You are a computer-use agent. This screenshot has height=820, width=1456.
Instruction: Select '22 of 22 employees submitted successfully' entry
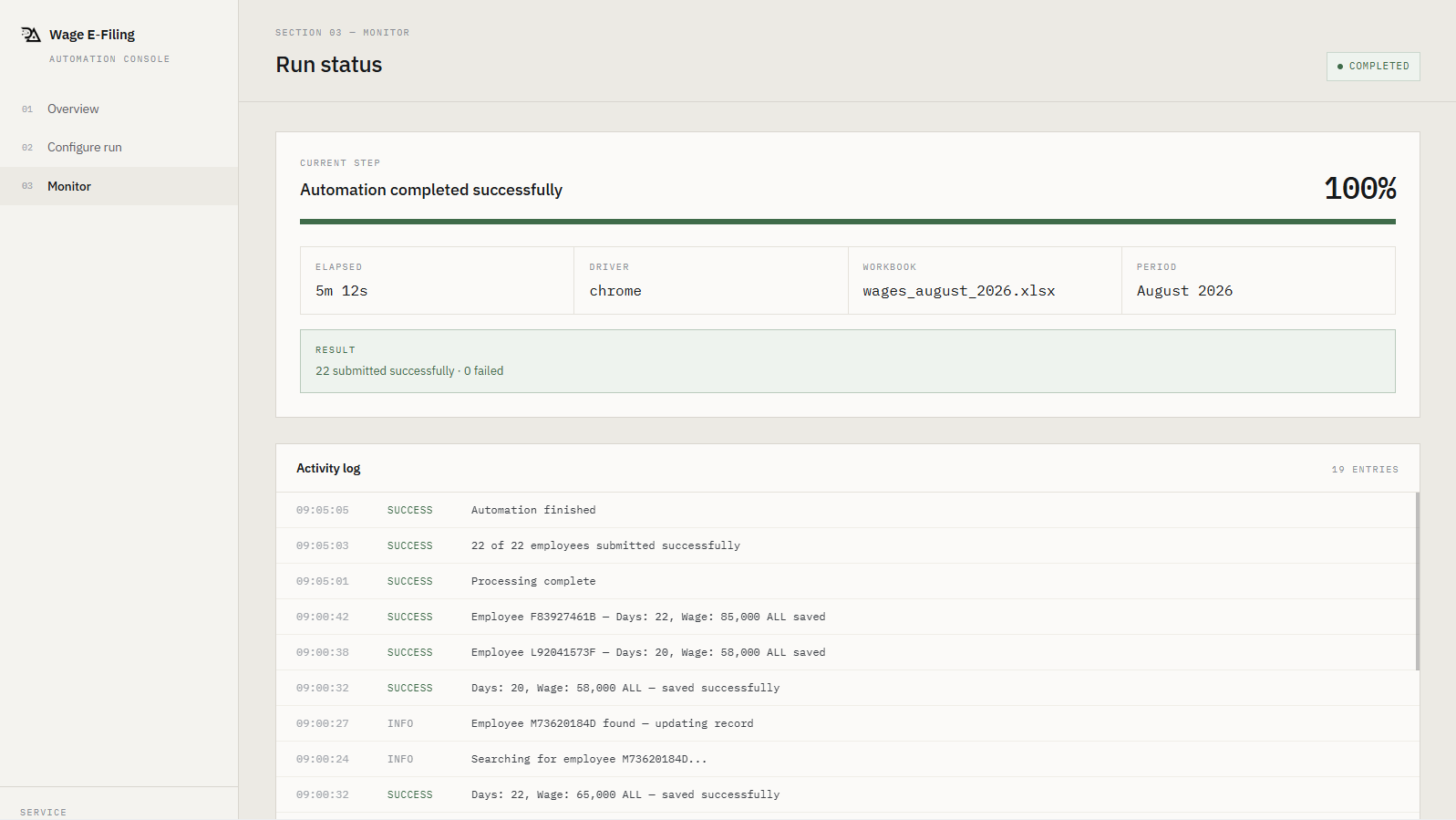(846, 545)
